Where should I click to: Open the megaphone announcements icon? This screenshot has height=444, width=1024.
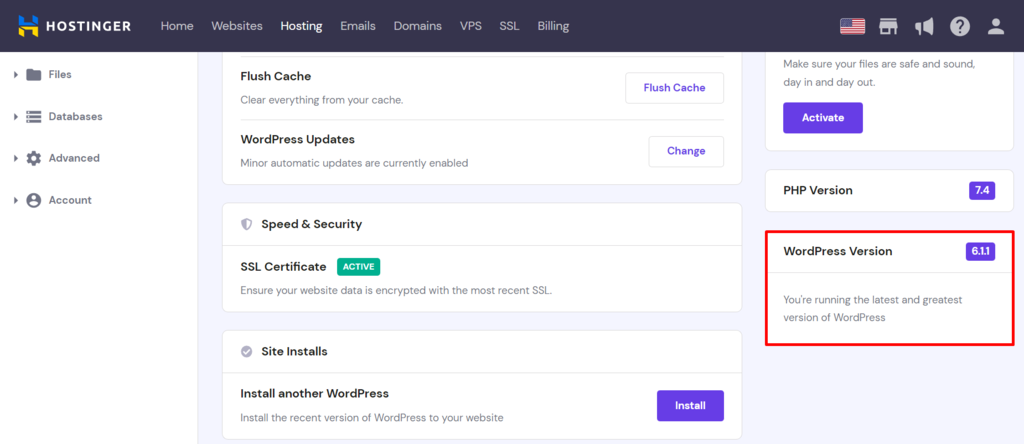click(924, 26)
